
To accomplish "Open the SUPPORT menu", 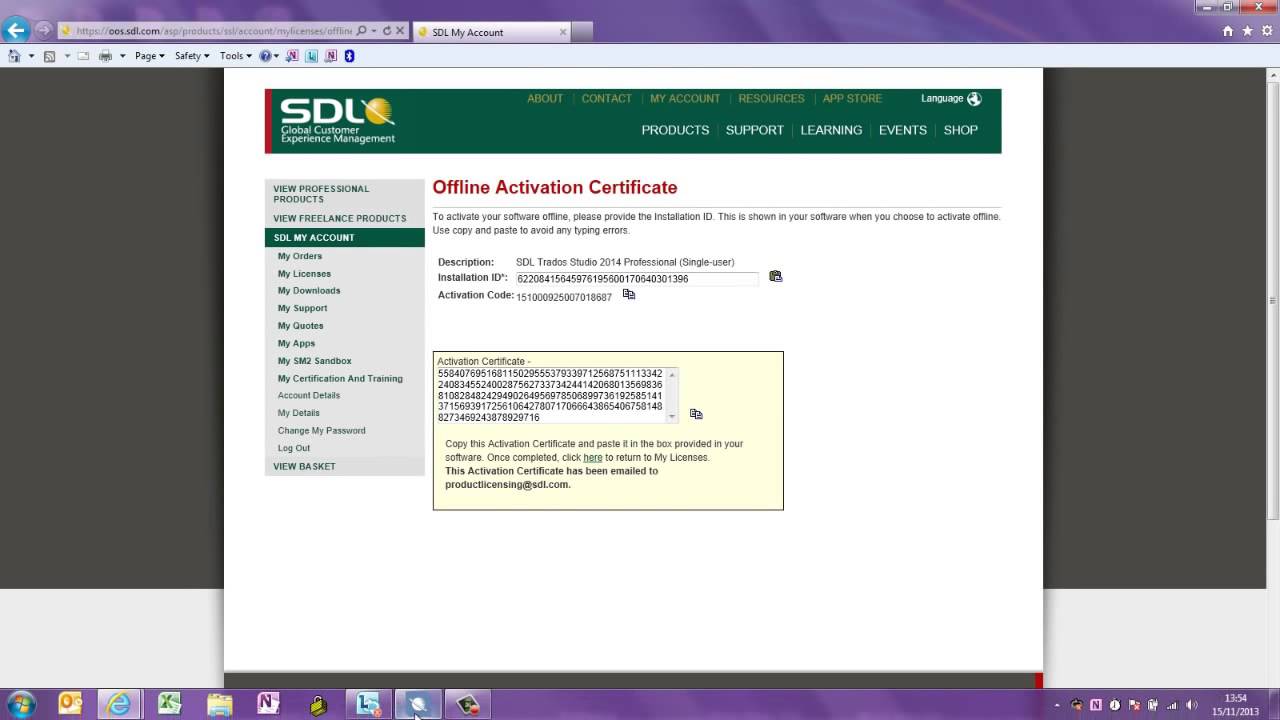I will pyautogui.click(x=754, y=130).
